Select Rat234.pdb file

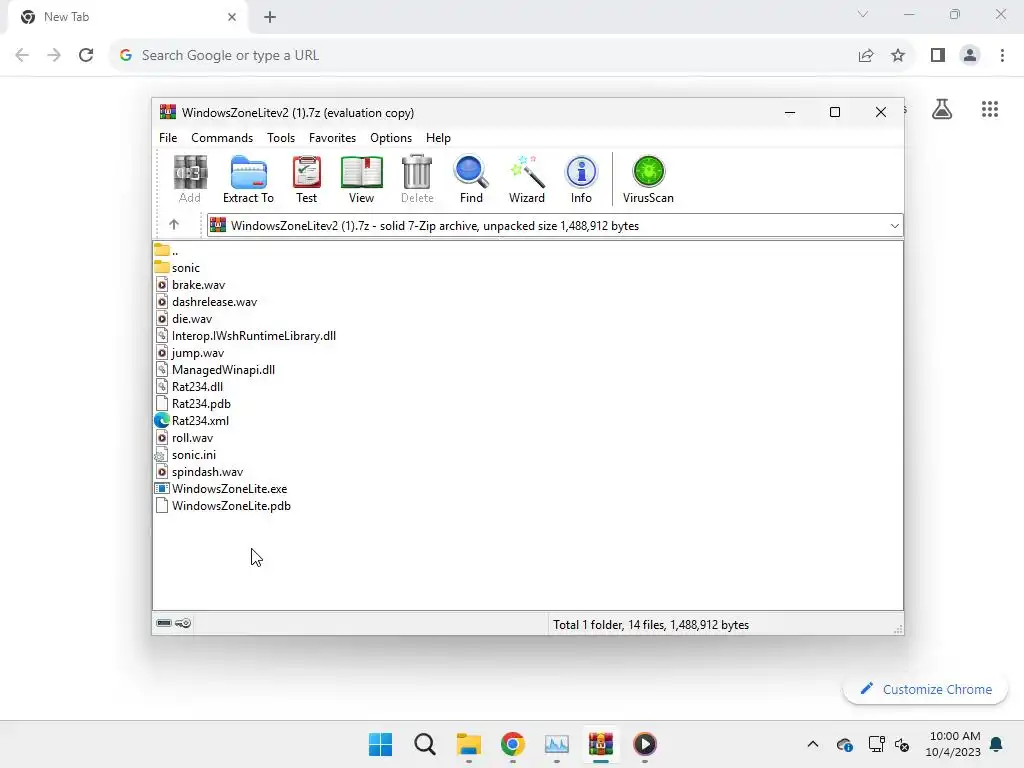click(193, 404)
